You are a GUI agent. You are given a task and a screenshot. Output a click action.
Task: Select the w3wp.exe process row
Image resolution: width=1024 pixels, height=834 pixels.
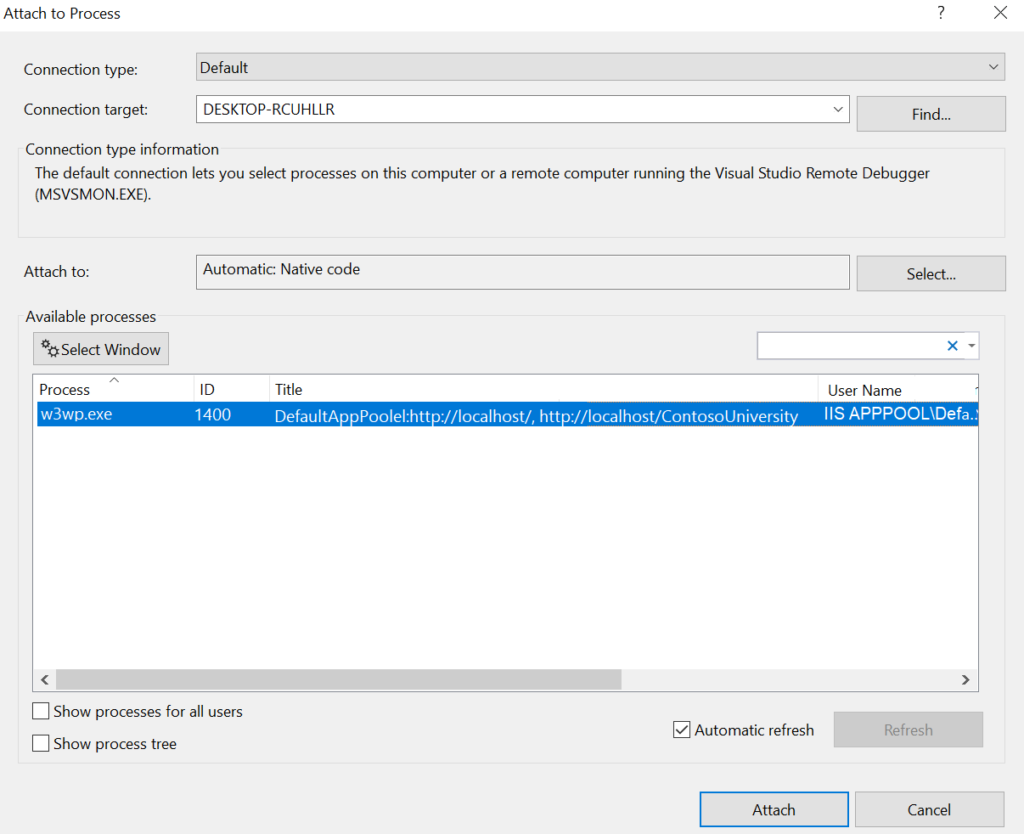pyautogui.click(x=400, y=415)
